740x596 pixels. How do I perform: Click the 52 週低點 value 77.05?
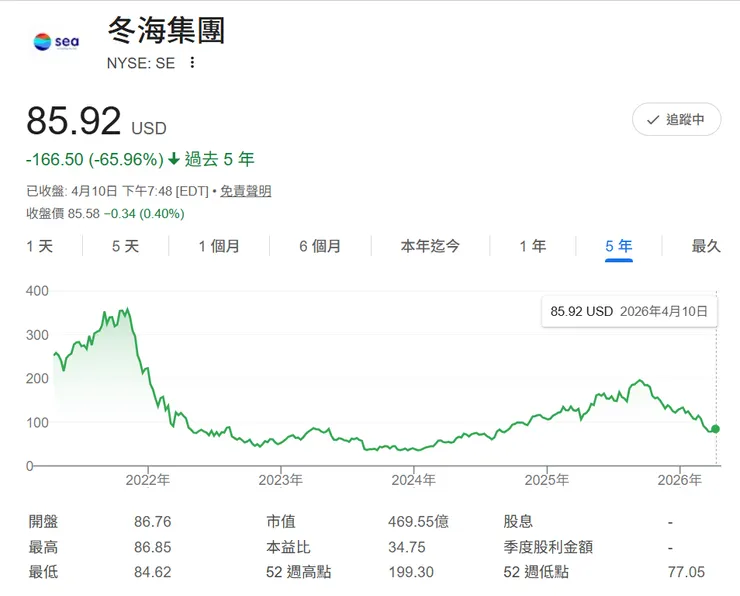[x=686, y=572]
